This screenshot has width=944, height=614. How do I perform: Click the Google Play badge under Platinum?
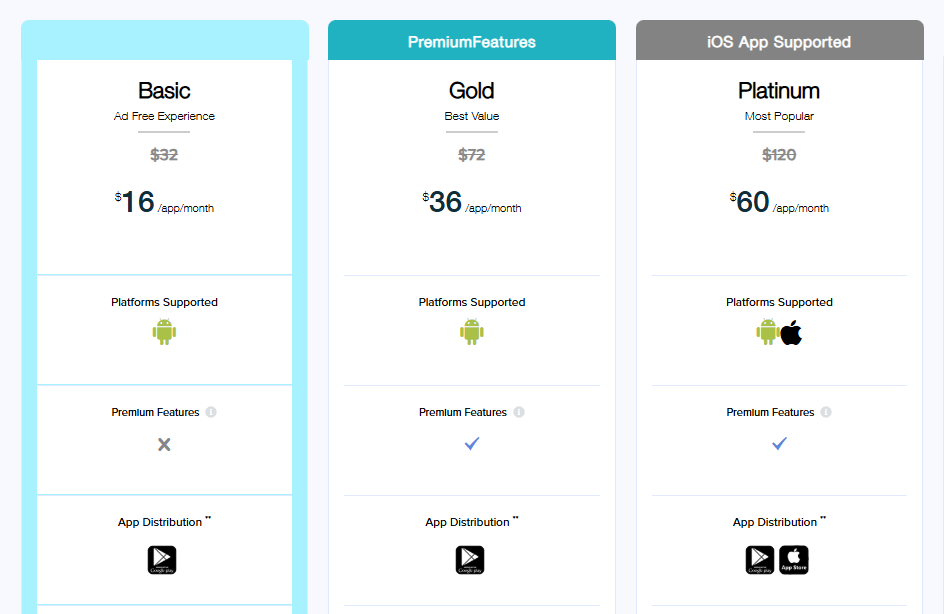760,560
